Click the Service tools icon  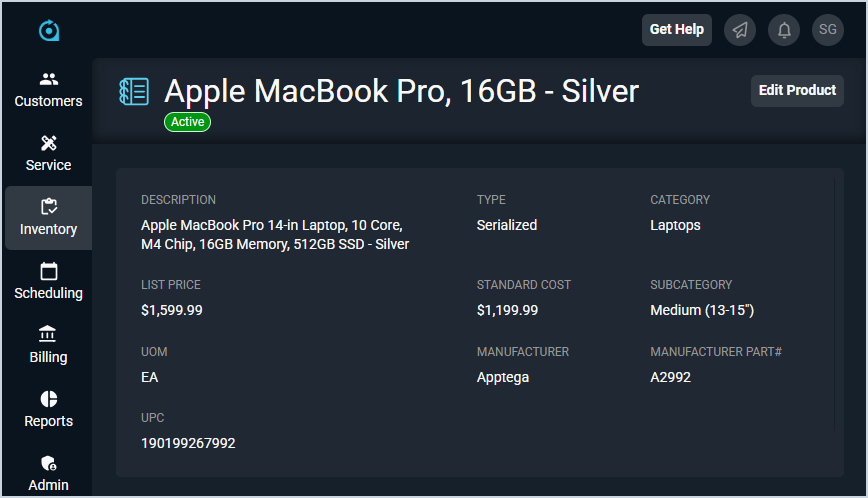48,143
